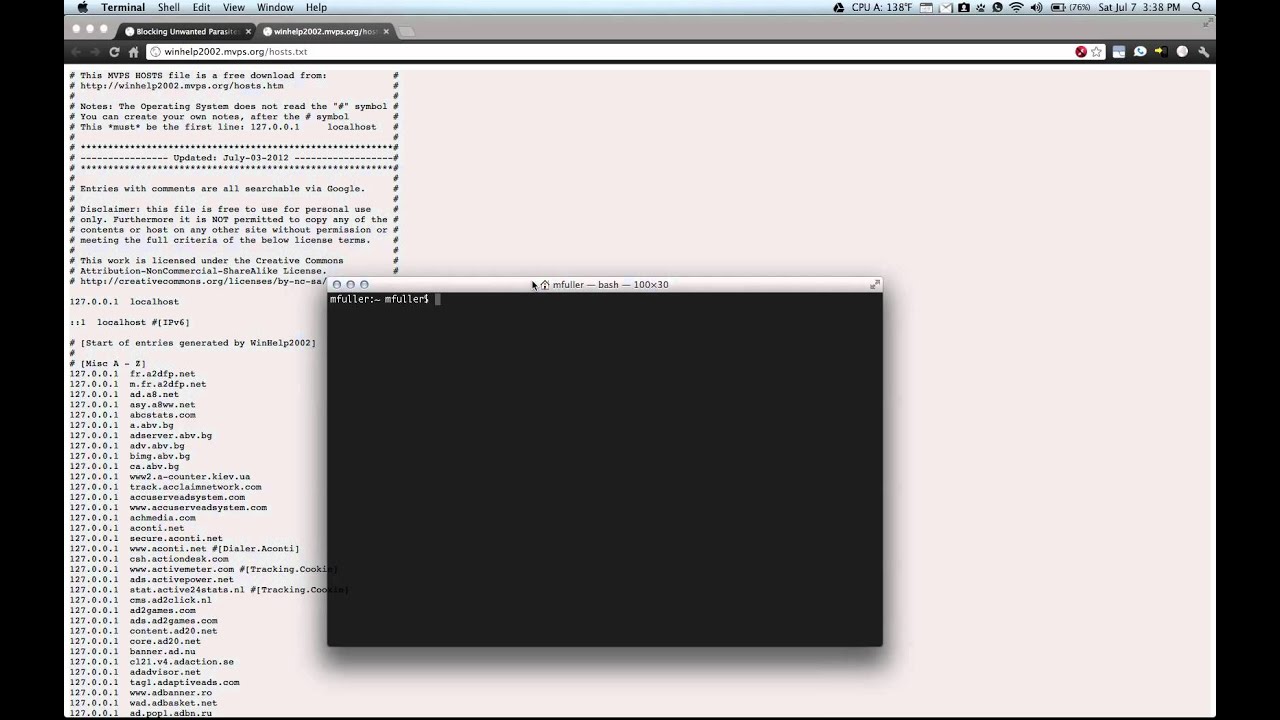1280x720 pixels.
Task: Open the Wi-Fi status menu
Action: tap(1017, 7)
